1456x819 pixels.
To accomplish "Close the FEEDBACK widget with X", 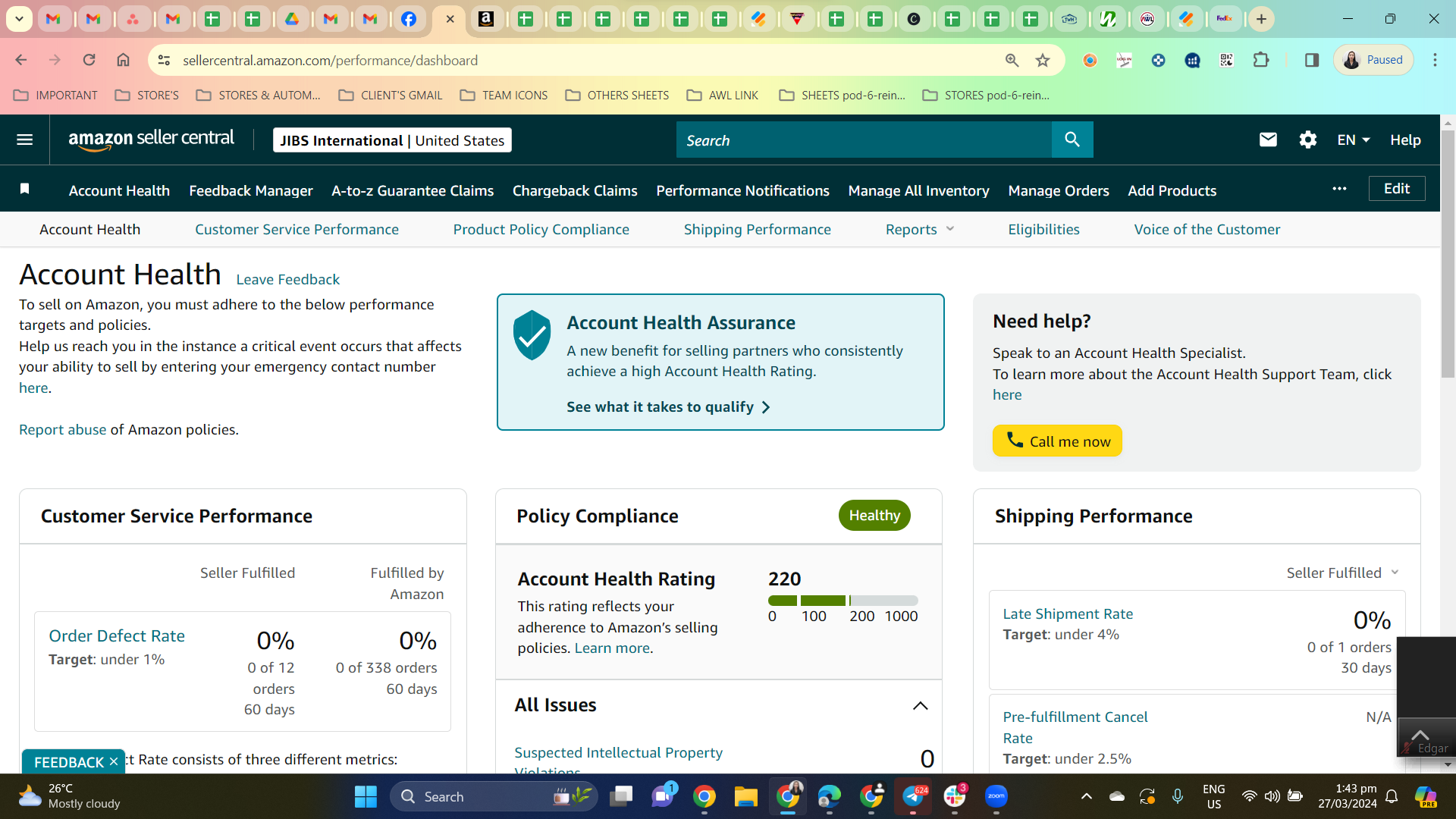I will pos(114,761).
